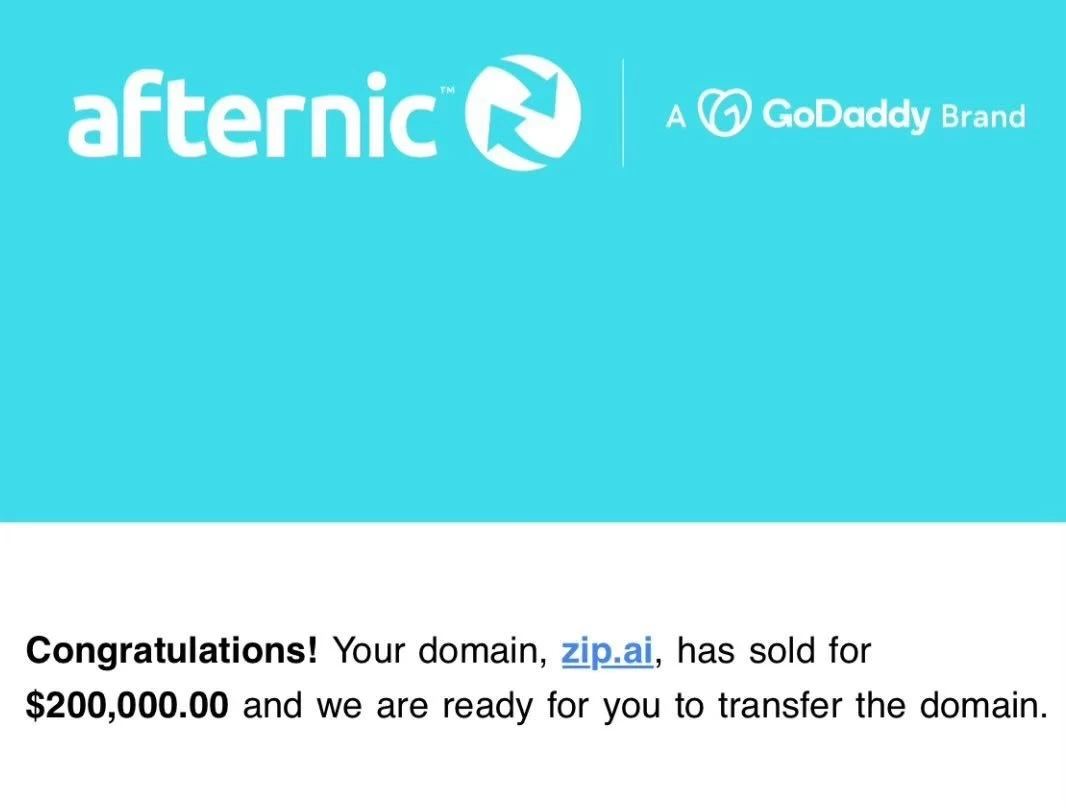This screenshot has width=1066, height=808.
Task: Click the vertical divider between the logos
Action: [623, 113]
